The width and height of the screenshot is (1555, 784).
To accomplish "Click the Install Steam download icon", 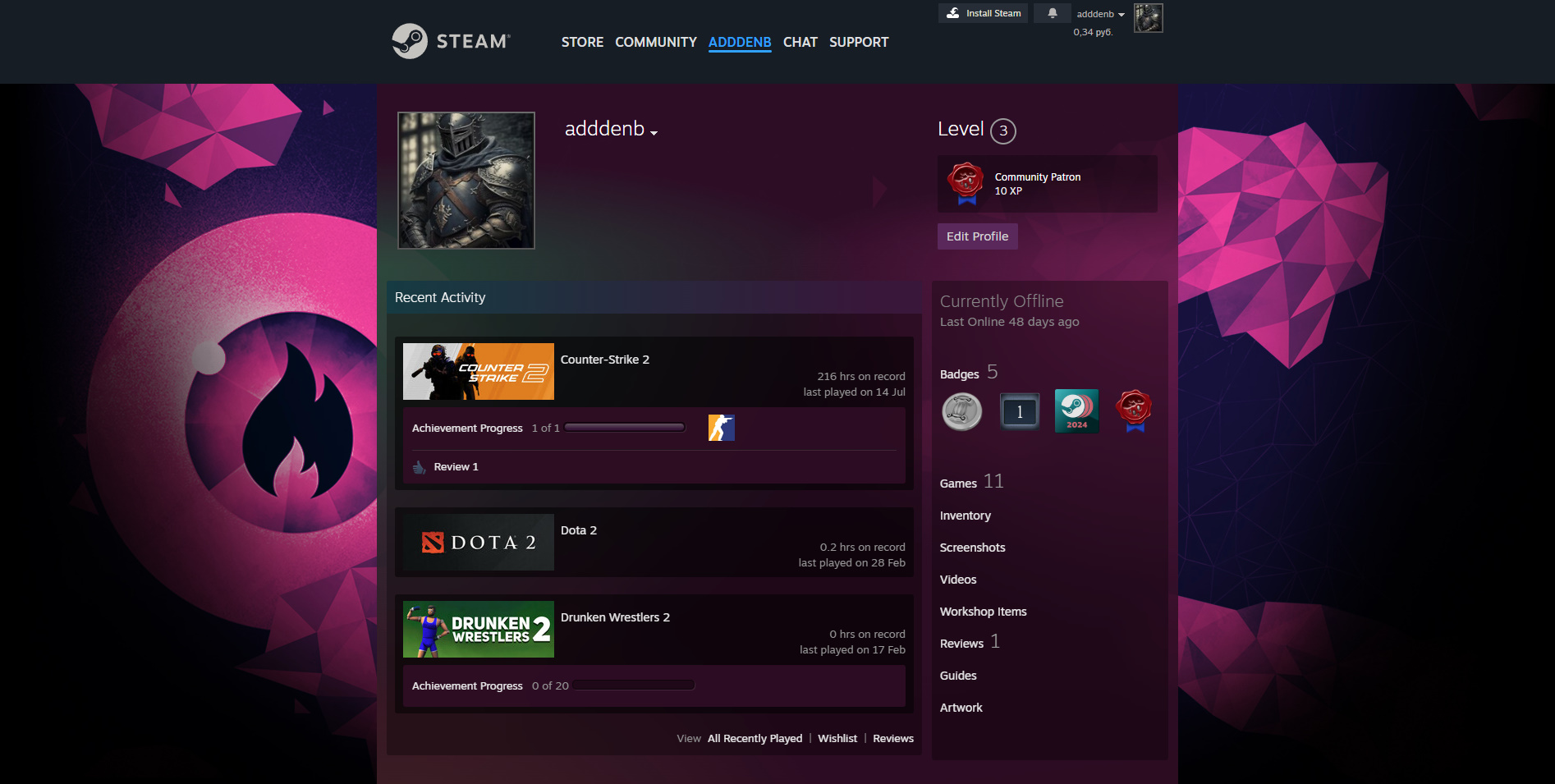I will click(x=952, y=13).
